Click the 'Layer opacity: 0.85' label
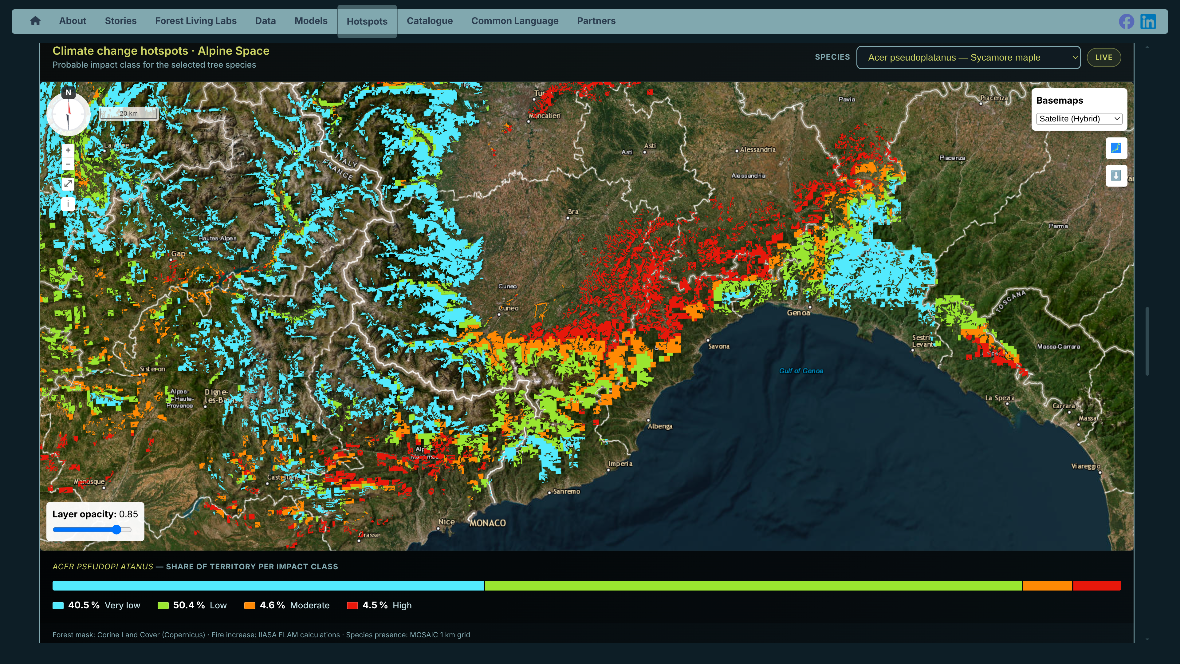 point(95,514)
